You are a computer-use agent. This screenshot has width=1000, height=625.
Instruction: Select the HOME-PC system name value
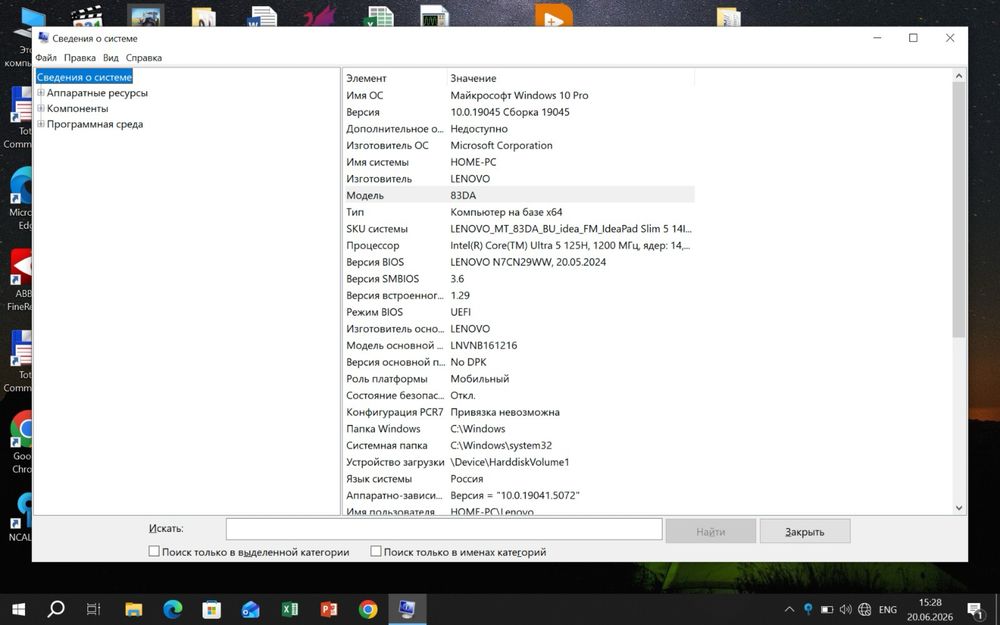473,162
